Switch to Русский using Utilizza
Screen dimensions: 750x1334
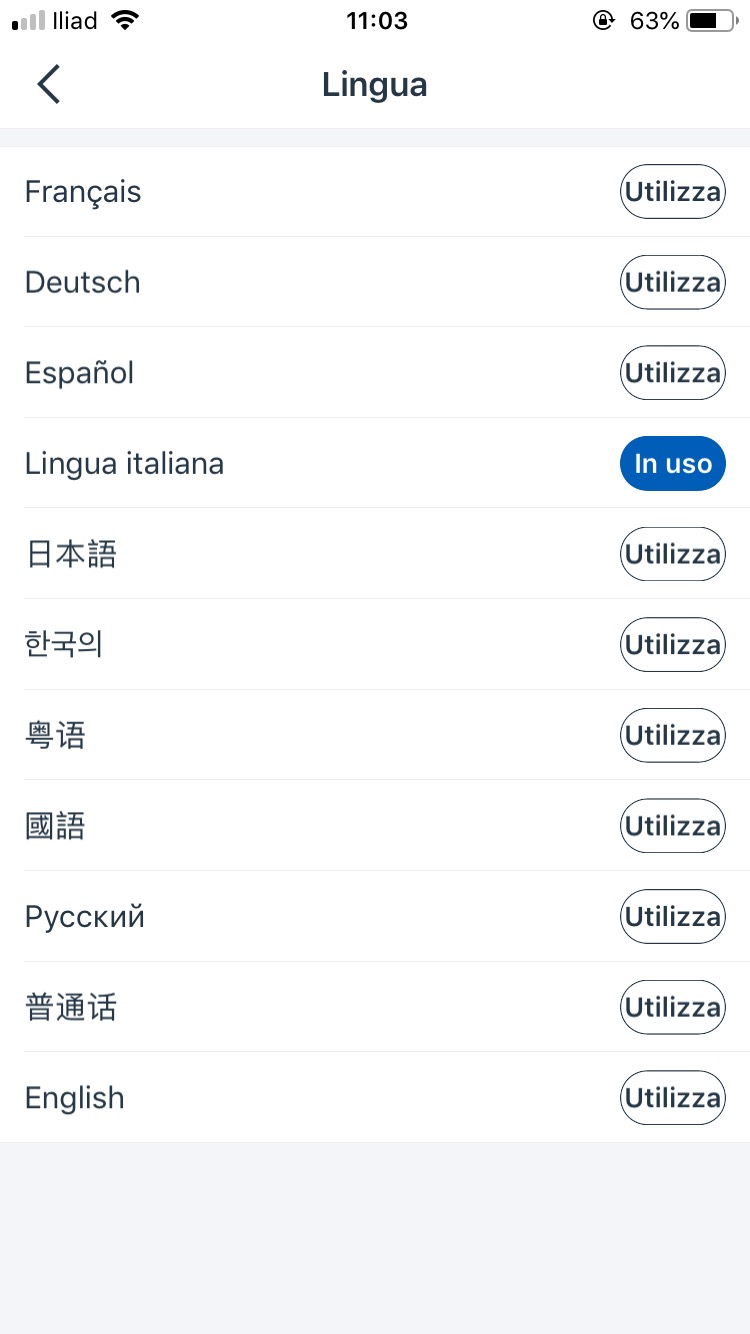coord(672,917)
